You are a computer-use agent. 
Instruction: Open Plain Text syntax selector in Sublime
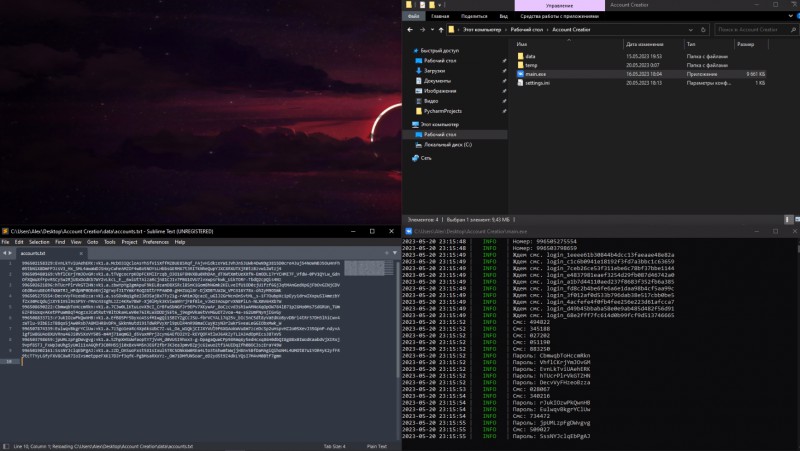[x=377, y=446]
